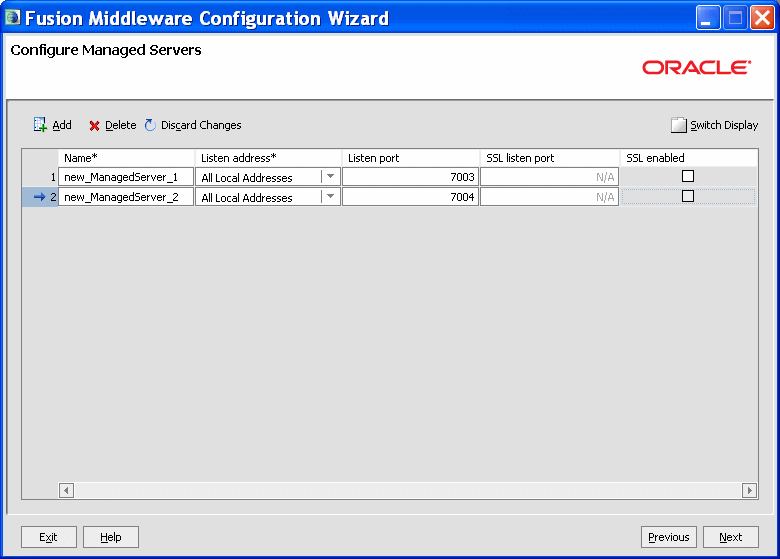Screen dimensions: 780x559
Task: Click the Discard Changes circular arrow icon
Action: point(150,125)
